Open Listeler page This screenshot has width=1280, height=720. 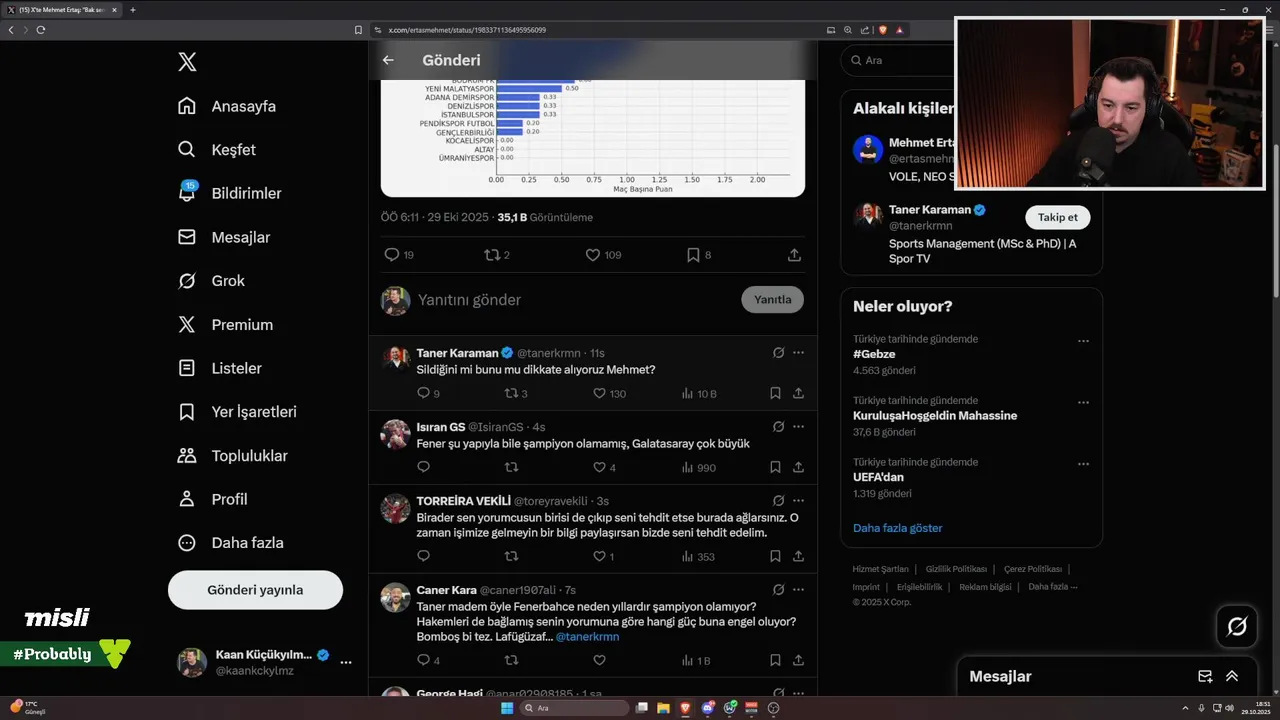pos(220,368)
